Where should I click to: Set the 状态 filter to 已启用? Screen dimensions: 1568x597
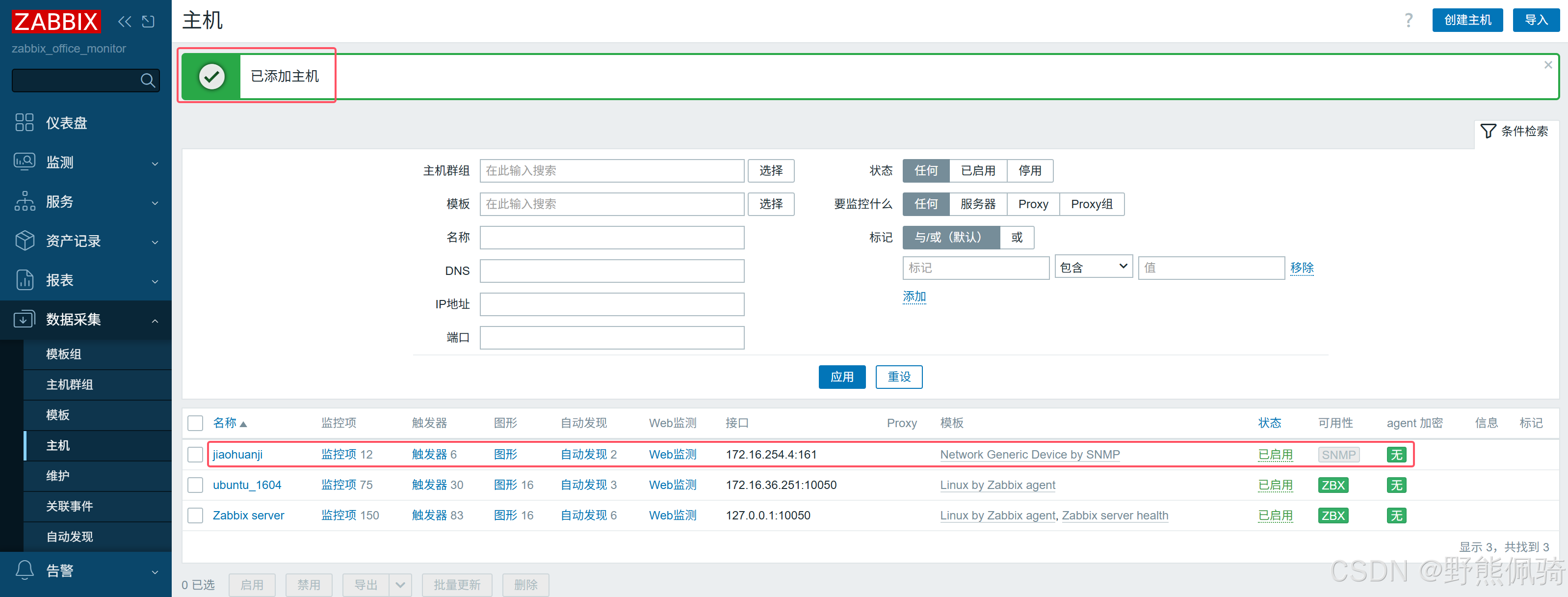tap(978, 170)
